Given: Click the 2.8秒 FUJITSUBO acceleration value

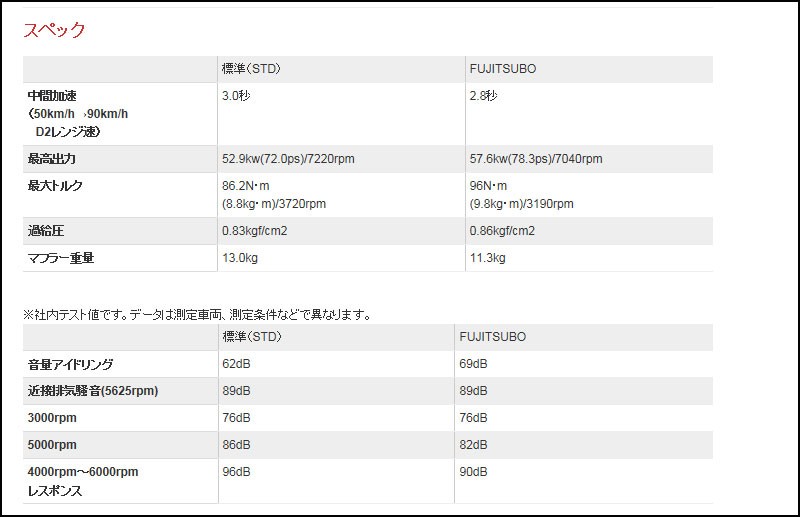Looking at the screenshot, I should pyautogui.click(x=484, y=95).
